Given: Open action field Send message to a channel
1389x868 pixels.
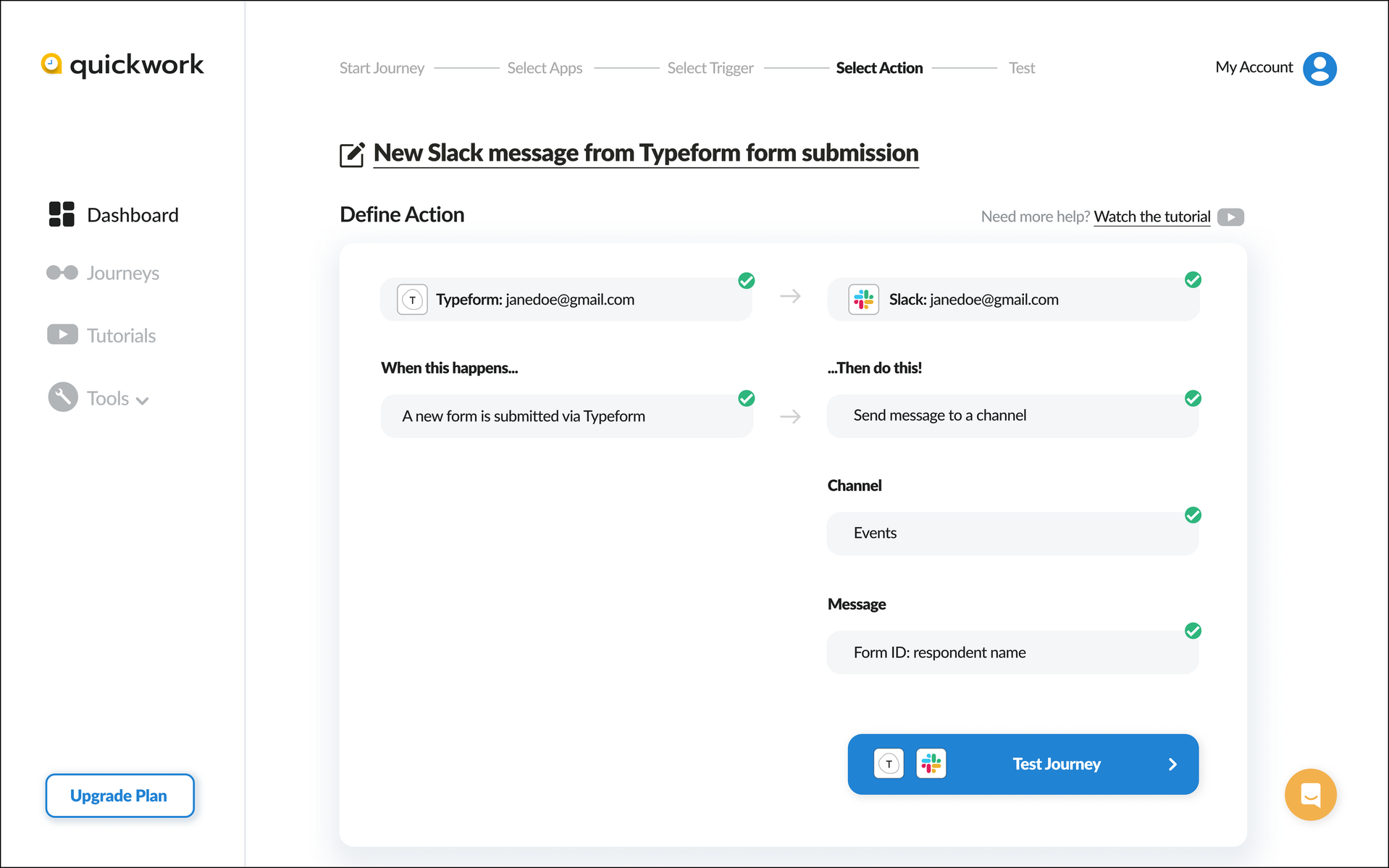Looking at the screenshot, I should click(x=1013, y=416).
